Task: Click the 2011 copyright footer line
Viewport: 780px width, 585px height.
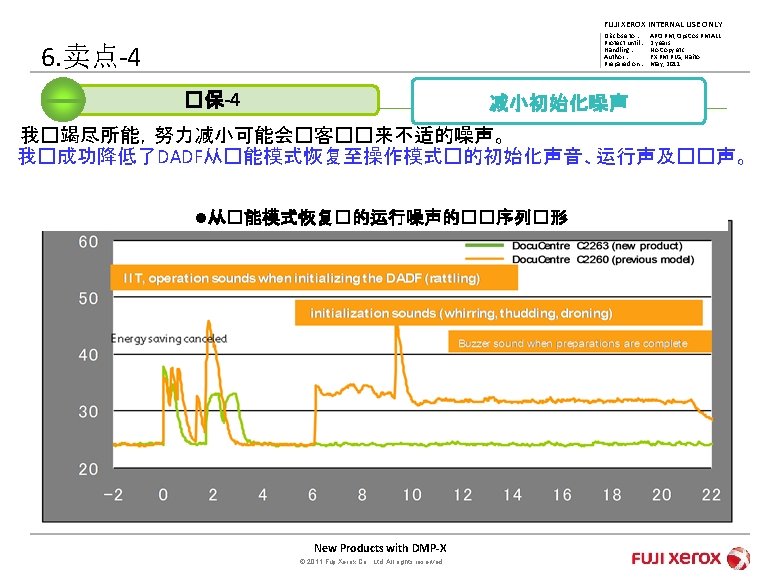Action: point(371,562)
